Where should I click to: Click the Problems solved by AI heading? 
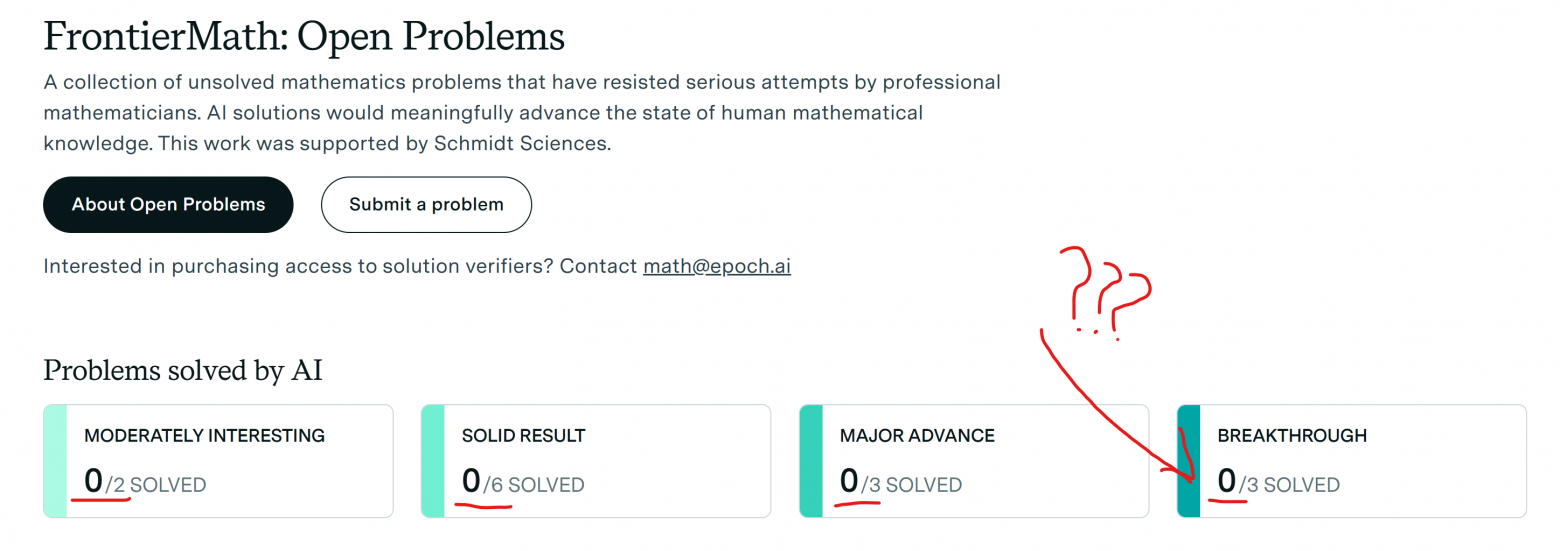pyautogui.click(x=183, y=371)
